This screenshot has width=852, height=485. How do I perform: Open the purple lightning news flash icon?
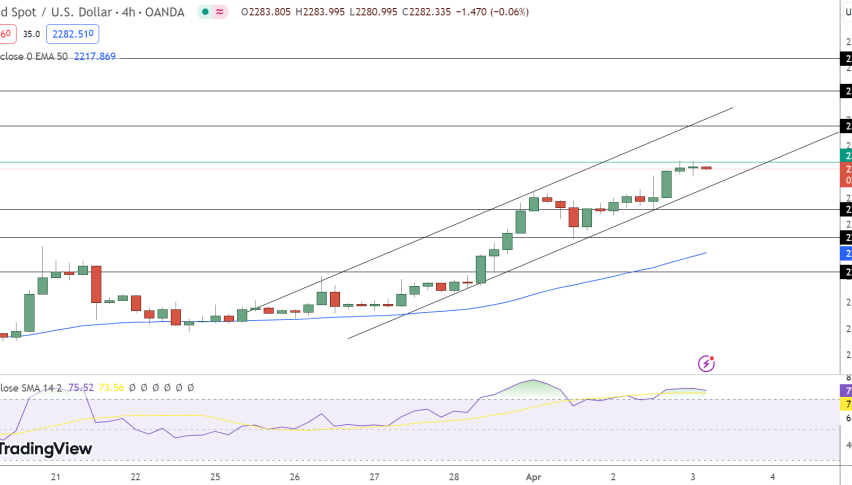[x=706, y=363]
